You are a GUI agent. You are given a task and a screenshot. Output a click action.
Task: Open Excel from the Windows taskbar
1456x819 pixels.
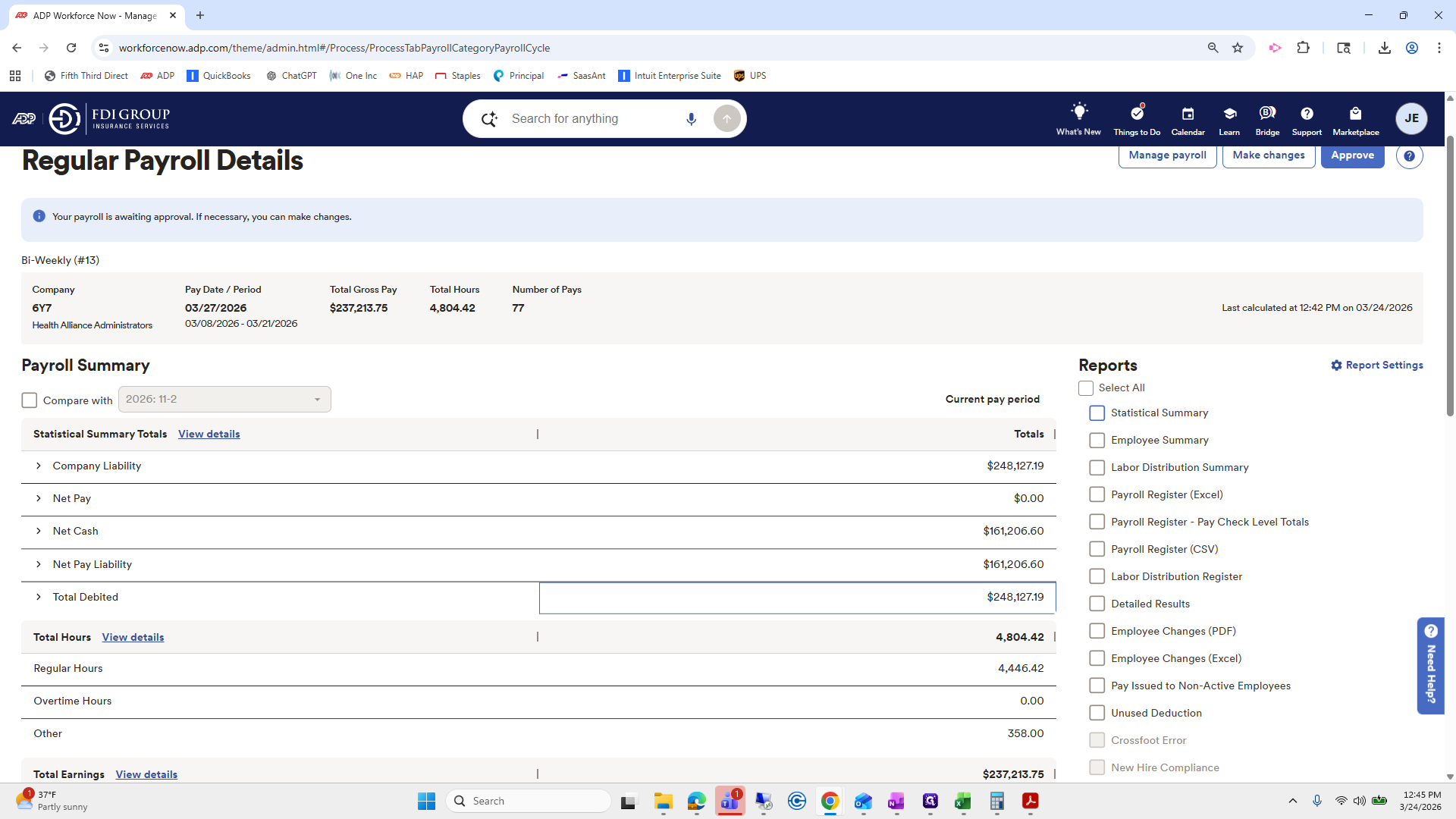pos(962,802)
